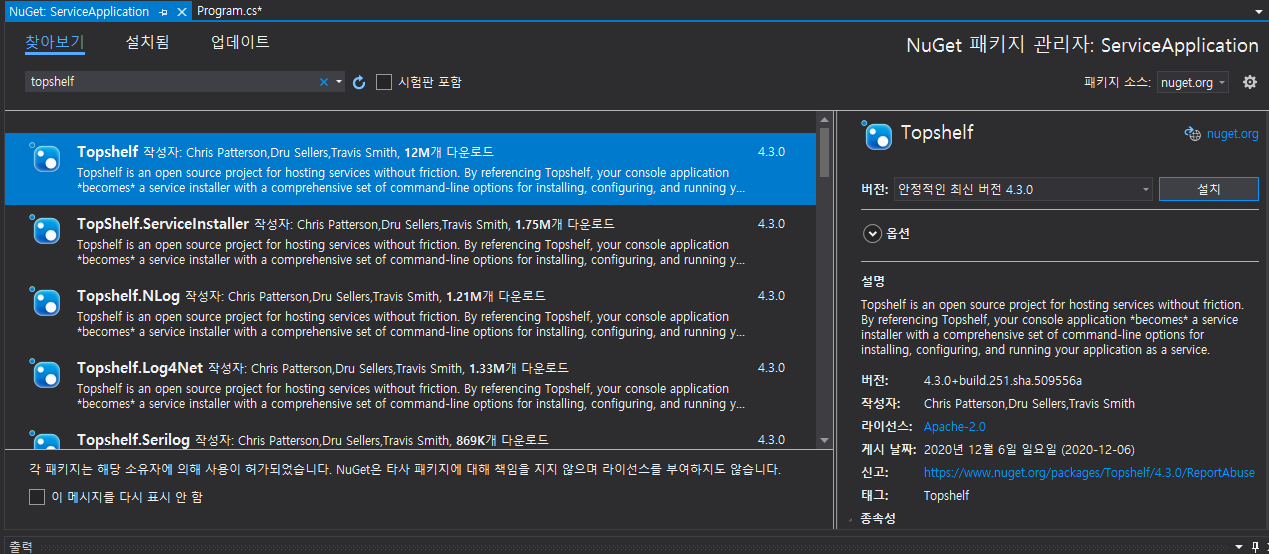Open NuGet settings gear icon
This screenshot has height=554, width=1269.
point(1249,82)
